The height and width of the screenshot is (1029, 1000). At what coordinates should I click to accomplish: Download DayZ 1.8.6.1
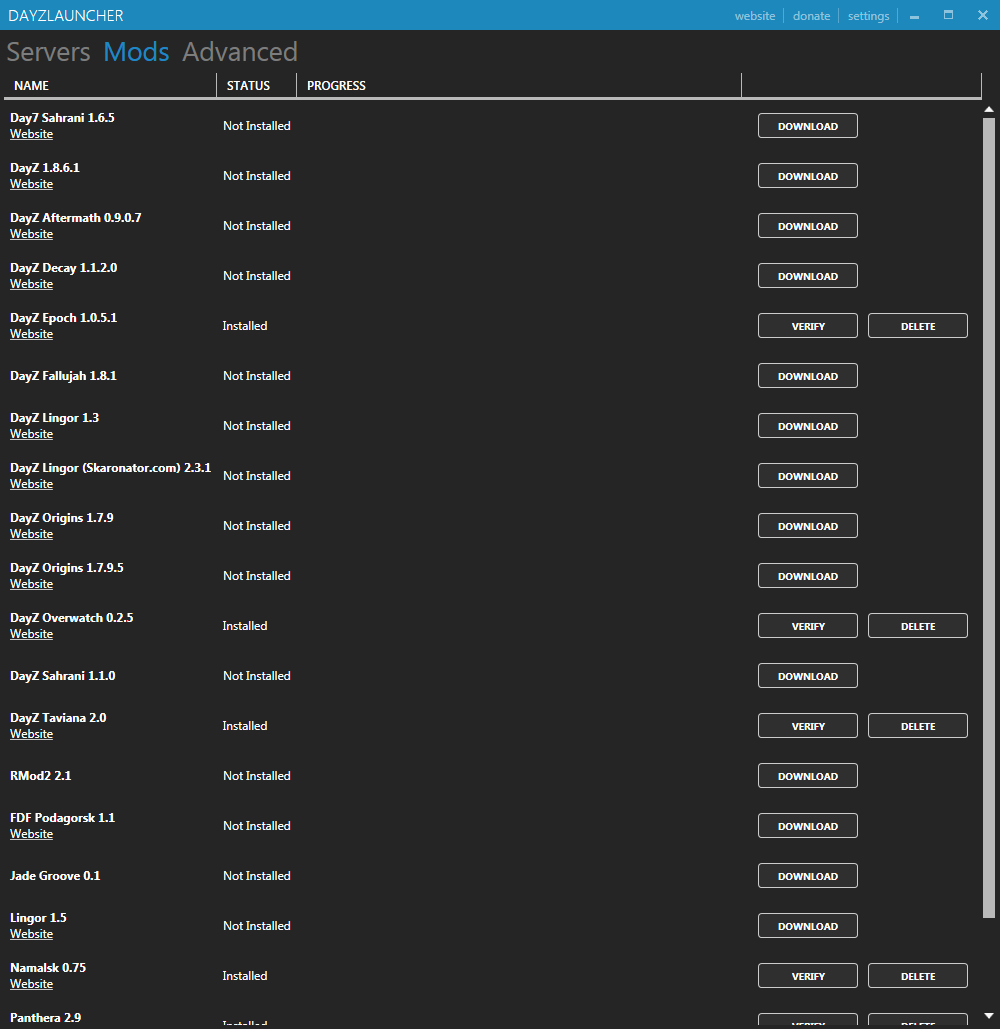(808, 176)
